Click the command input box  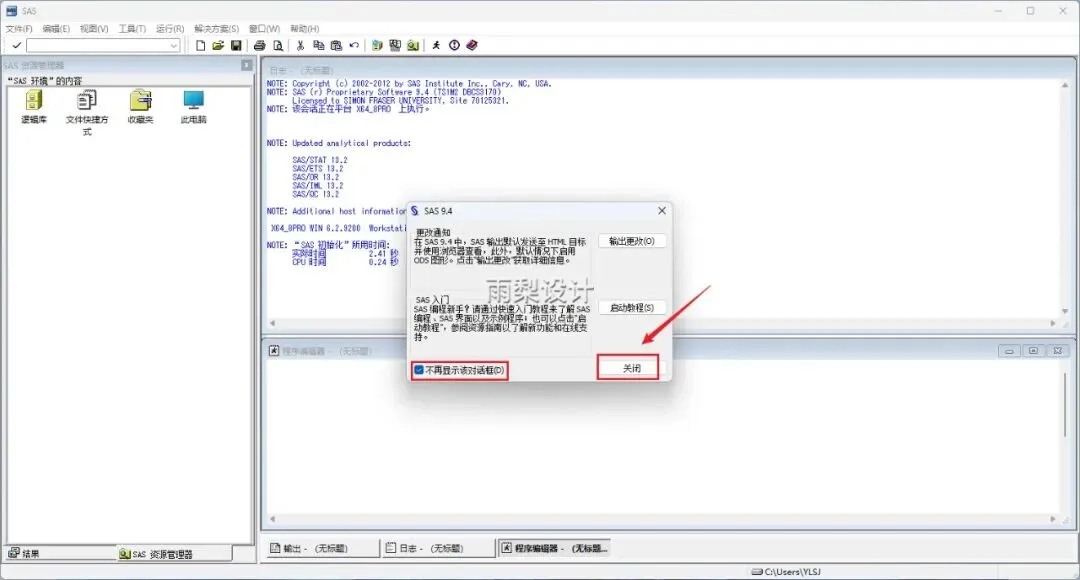pyautogui.click(x=97, y=45)
